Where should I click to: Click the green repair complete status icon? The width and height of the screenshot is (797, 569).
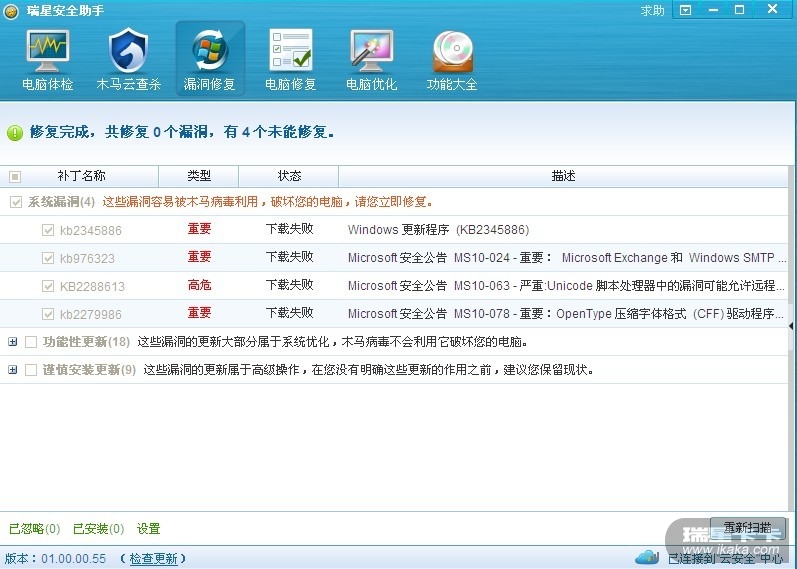(15, 133)
